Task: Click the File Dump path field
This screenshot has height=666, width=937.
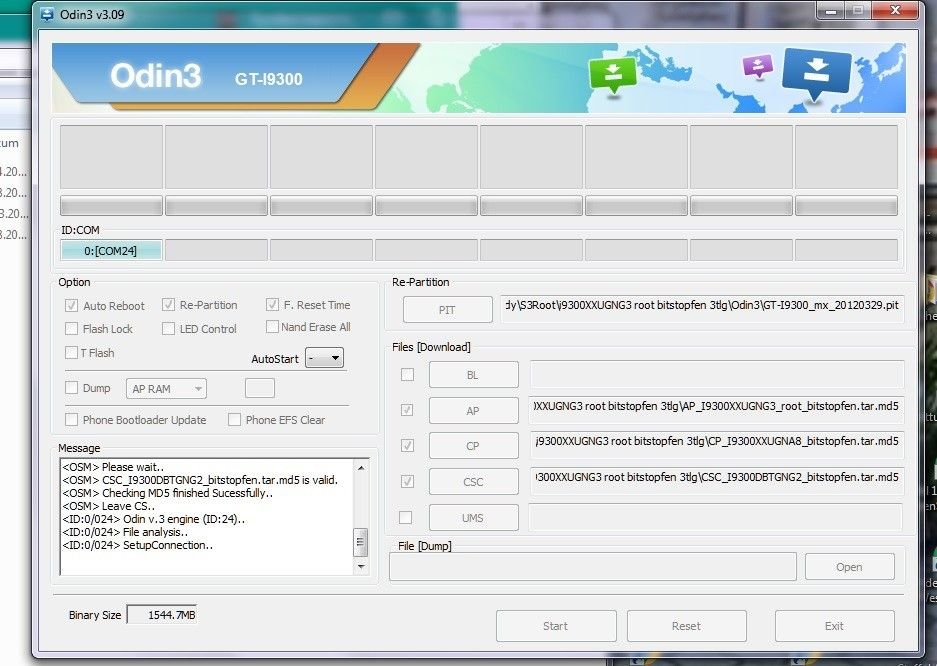Action: click(x=593, y=566)
